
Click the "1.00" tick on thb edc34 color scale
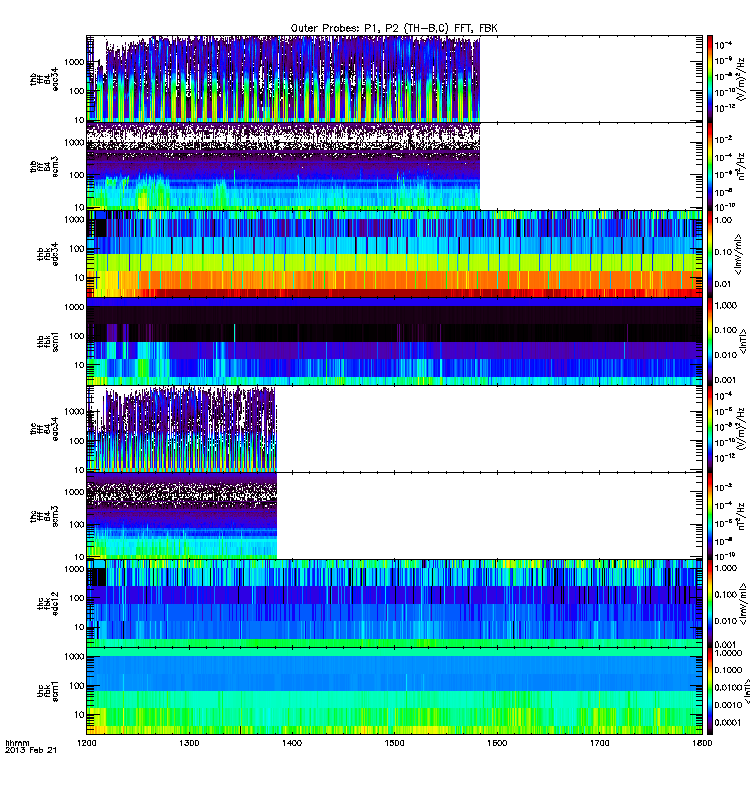click(723, 220)
